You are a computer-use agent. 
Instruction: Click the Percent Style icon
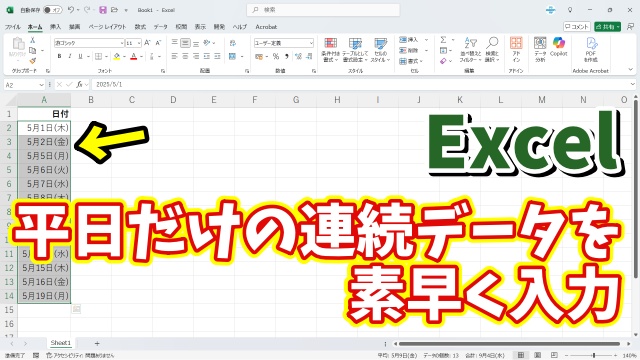(276, 56)
